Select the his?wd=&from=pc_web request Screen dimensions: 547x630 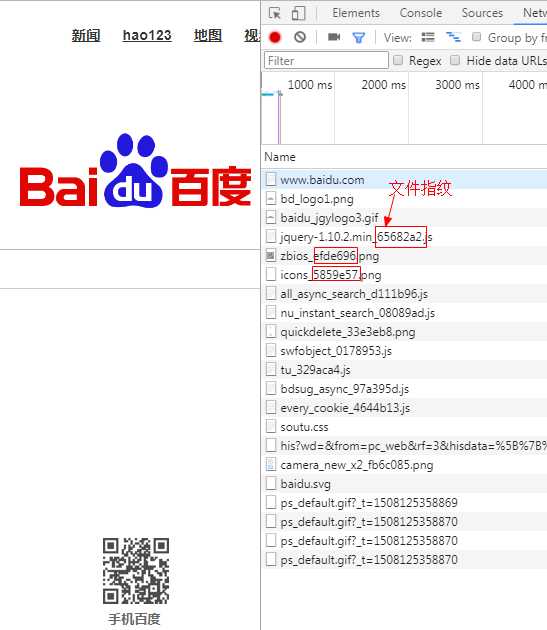[405, 446]
